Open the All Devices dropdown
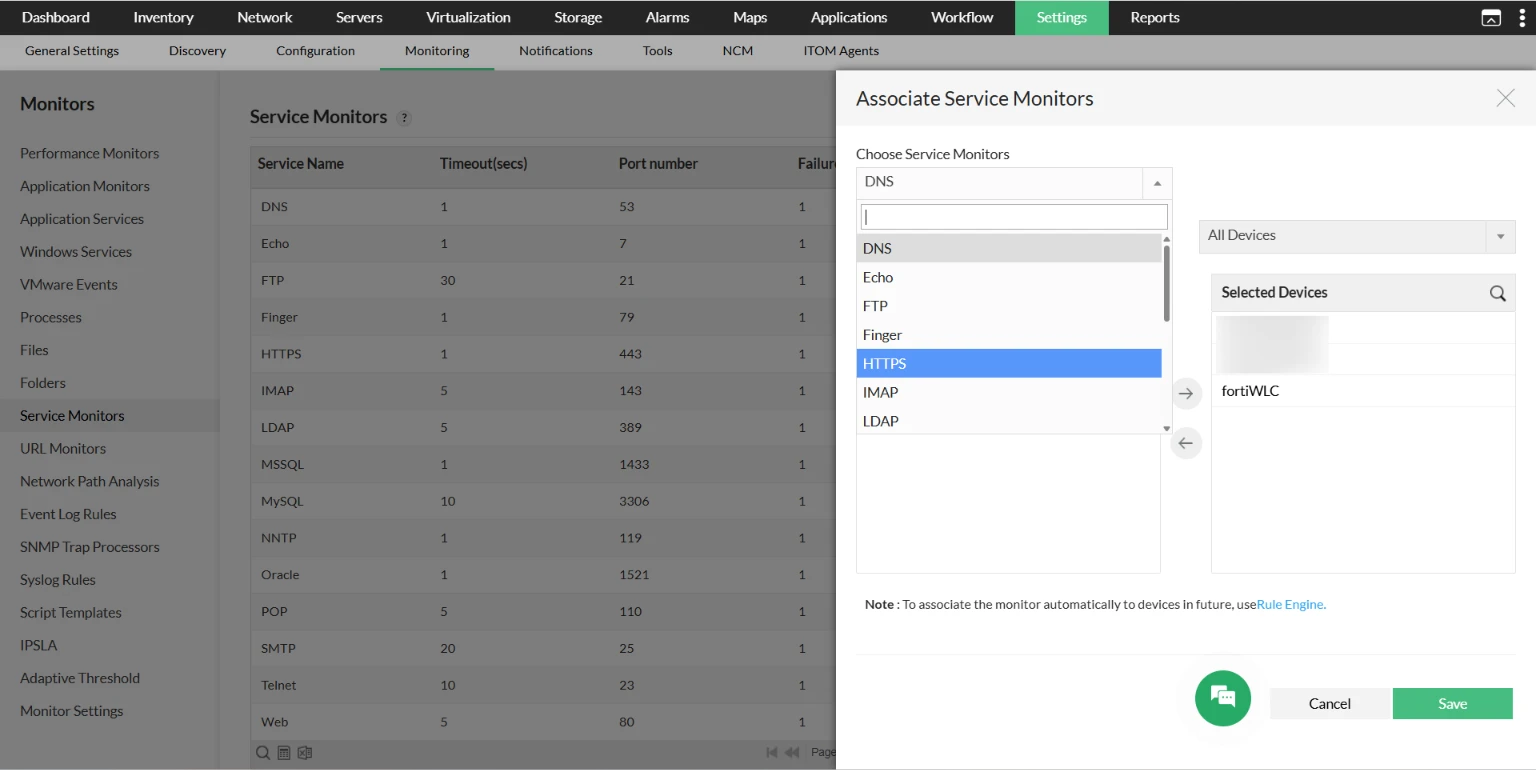This screenshot has width=1536, height=770. point(1357,236)
